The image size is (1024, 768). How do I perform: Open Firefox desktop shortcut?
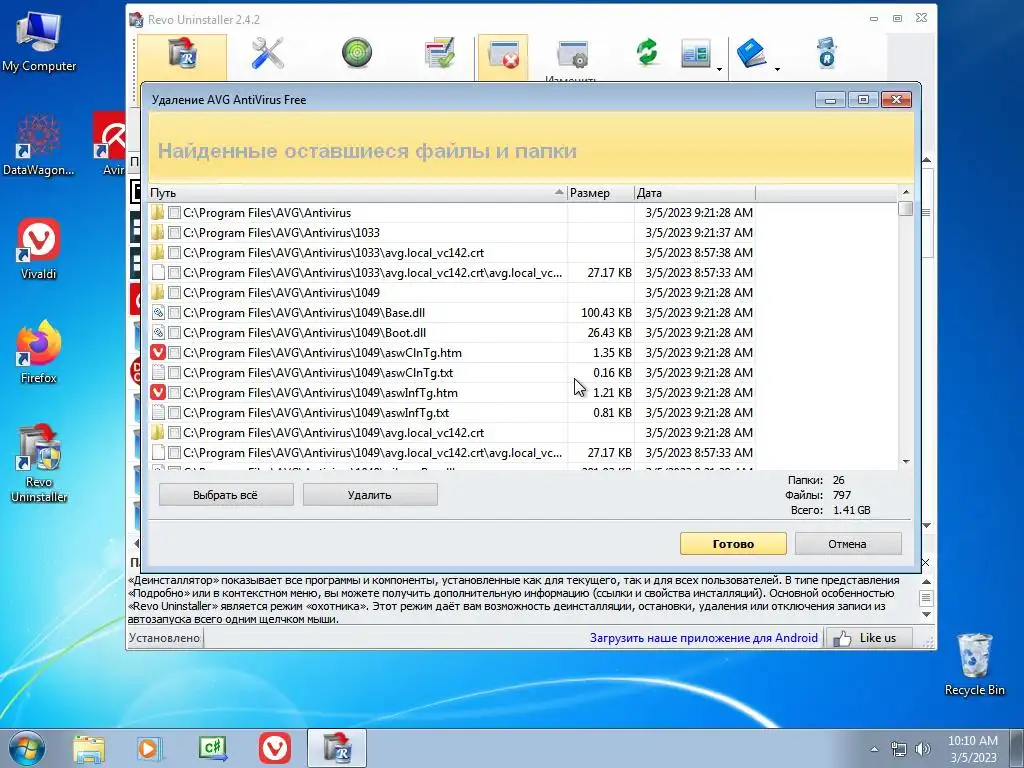[x=39, y=353]
